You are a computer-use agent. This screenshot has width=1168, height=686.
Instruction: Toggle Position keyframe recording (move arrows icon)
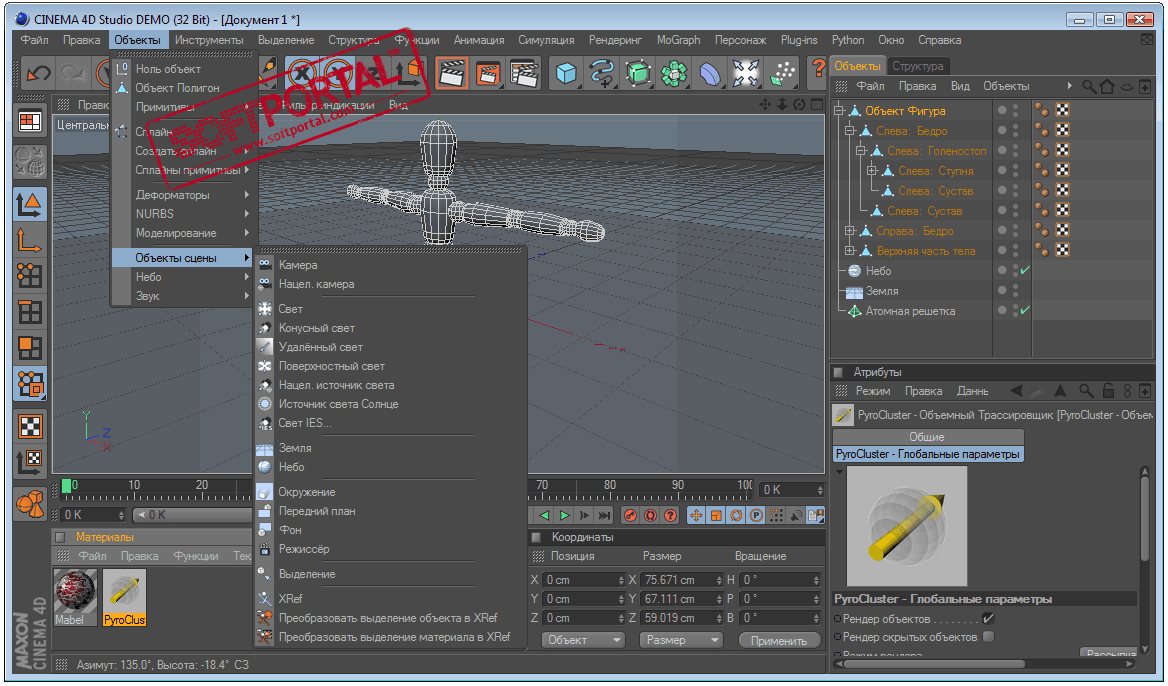pos(696,515)
